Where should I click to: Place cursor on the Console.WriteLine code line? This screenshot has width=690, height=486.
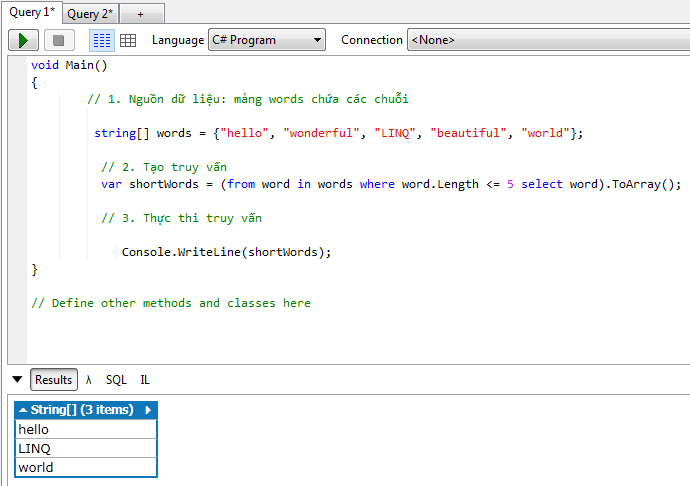click(226, 252)
